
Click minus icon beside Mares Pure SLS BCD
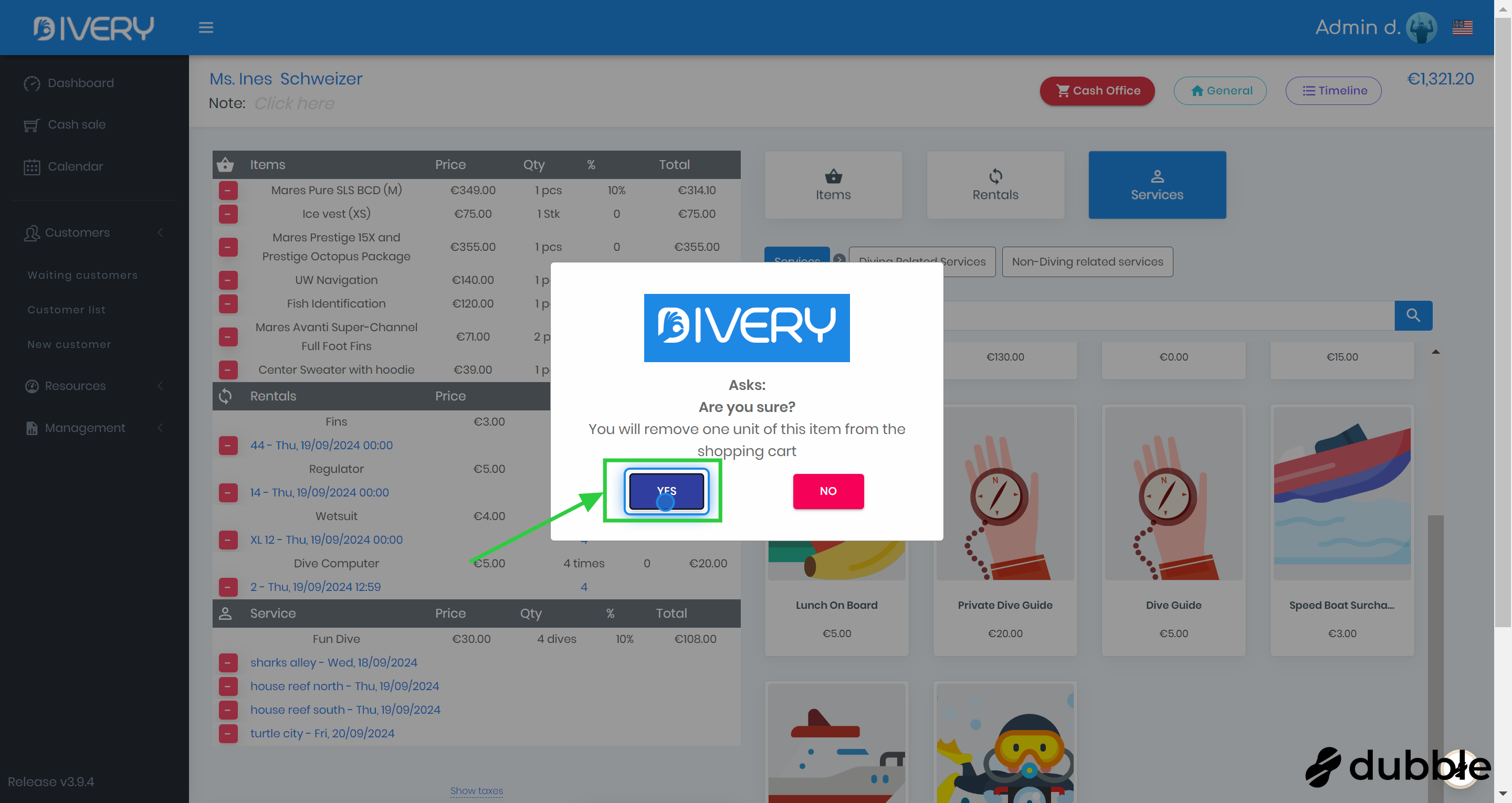[x=228, y=190]
